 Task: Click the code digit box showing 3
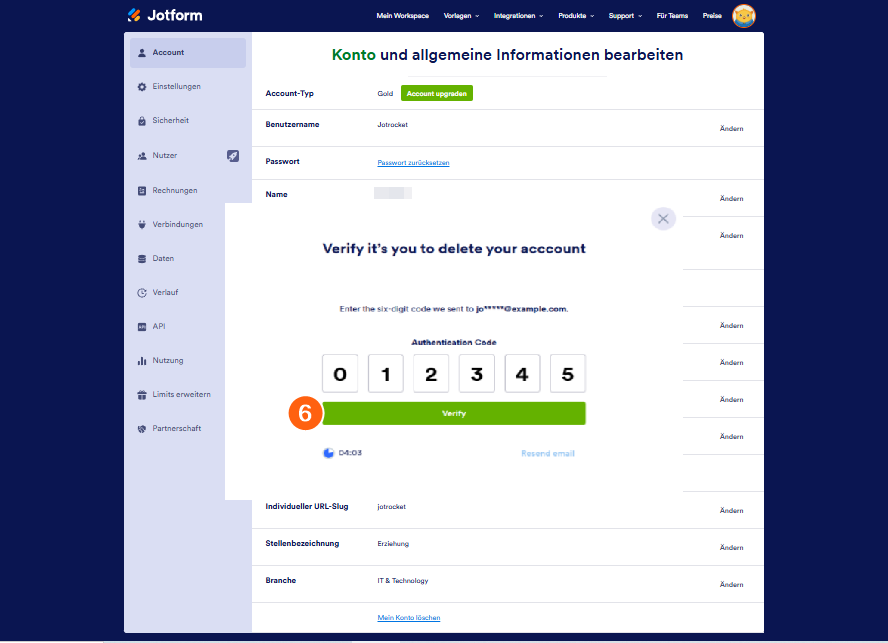477,373
